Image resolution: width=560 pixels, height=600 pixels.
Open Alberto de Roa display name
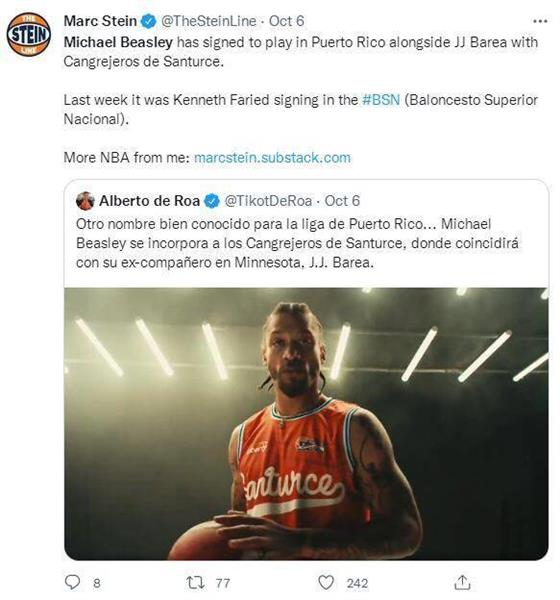click(x=149, y=201)
